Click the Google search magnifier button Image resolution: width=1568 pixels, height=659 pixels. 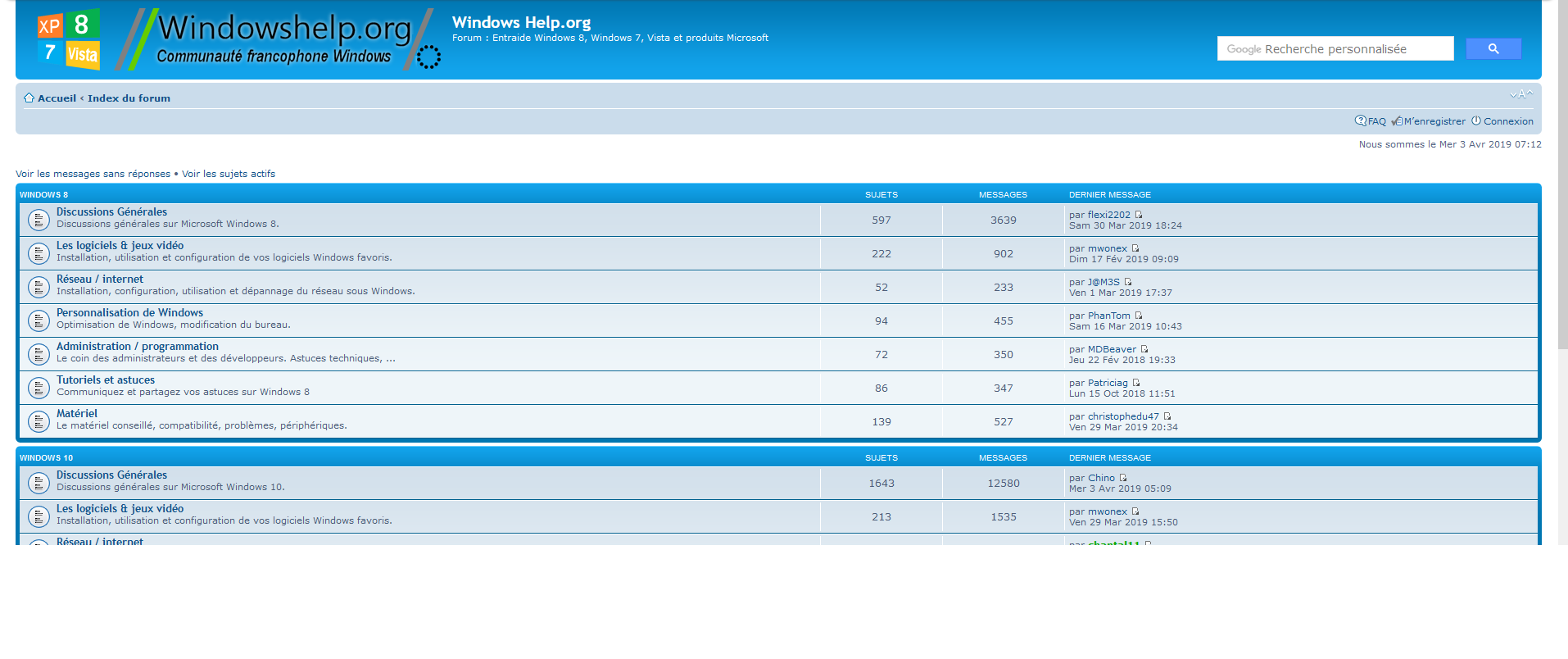1493,49
